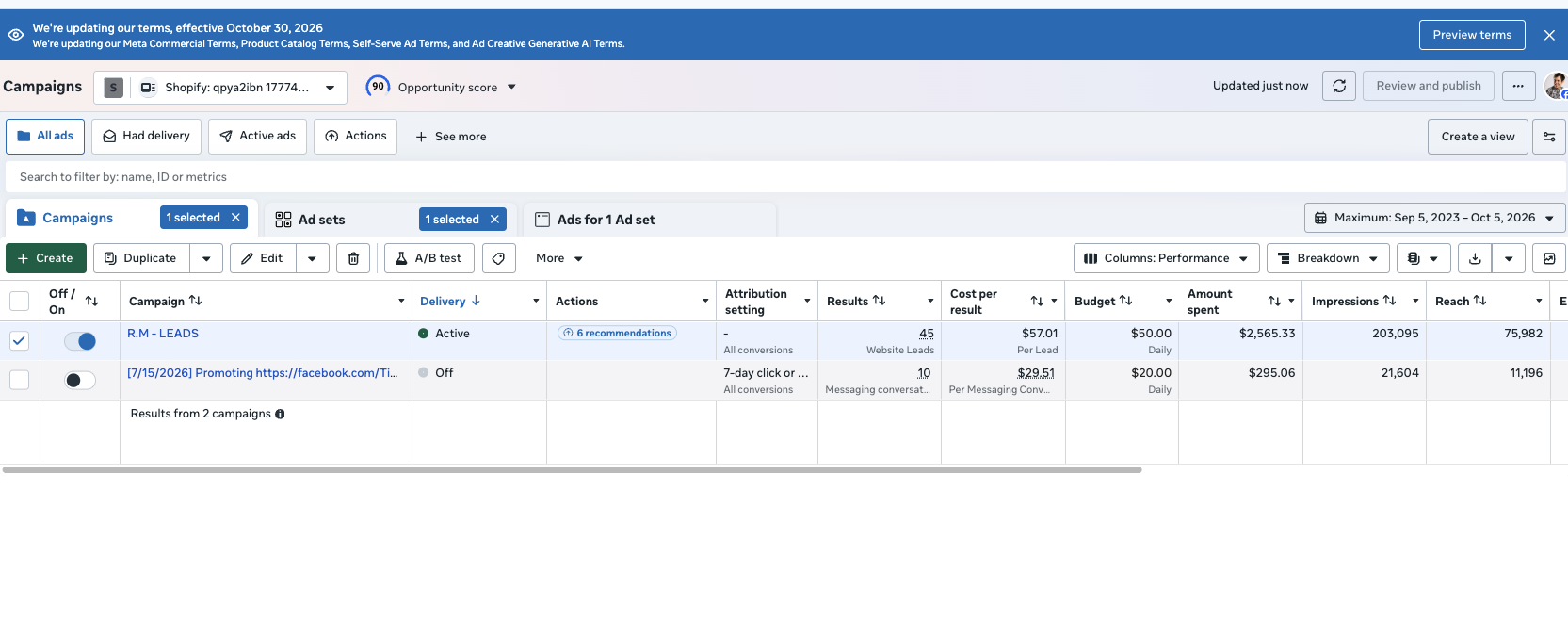
Task: Expand the Opportunity score dropdown arrow
Action: tap(511, 87)
